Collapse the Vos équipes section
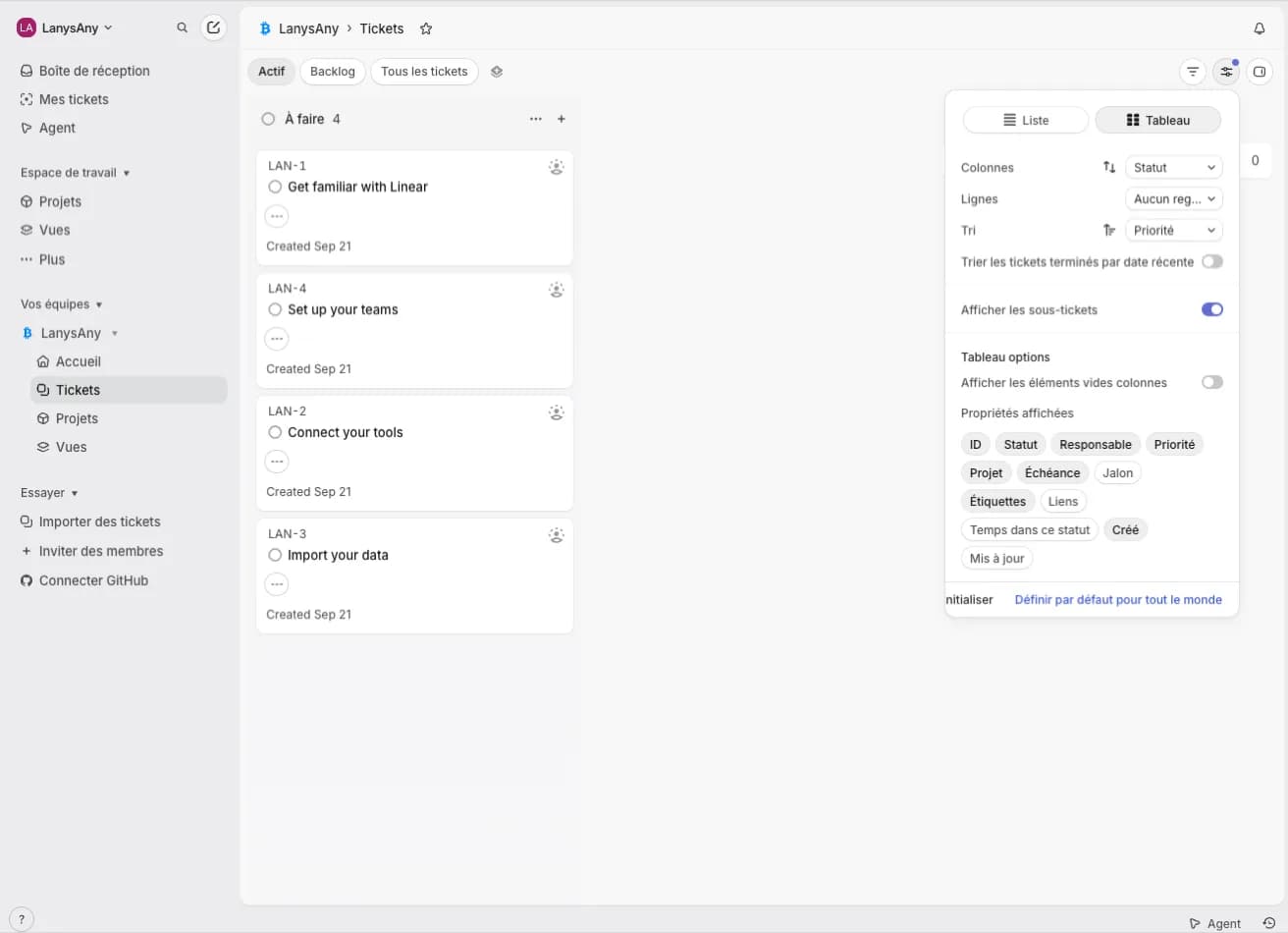The width and height of the screenshot is (1288, 933). pyautogui.click(x=61, y=304)
